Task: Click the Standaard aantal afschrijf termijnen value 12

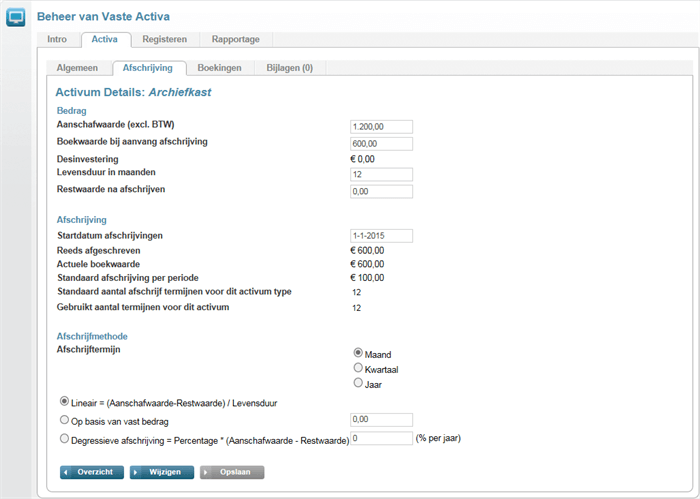Action: tap(356, 293)
